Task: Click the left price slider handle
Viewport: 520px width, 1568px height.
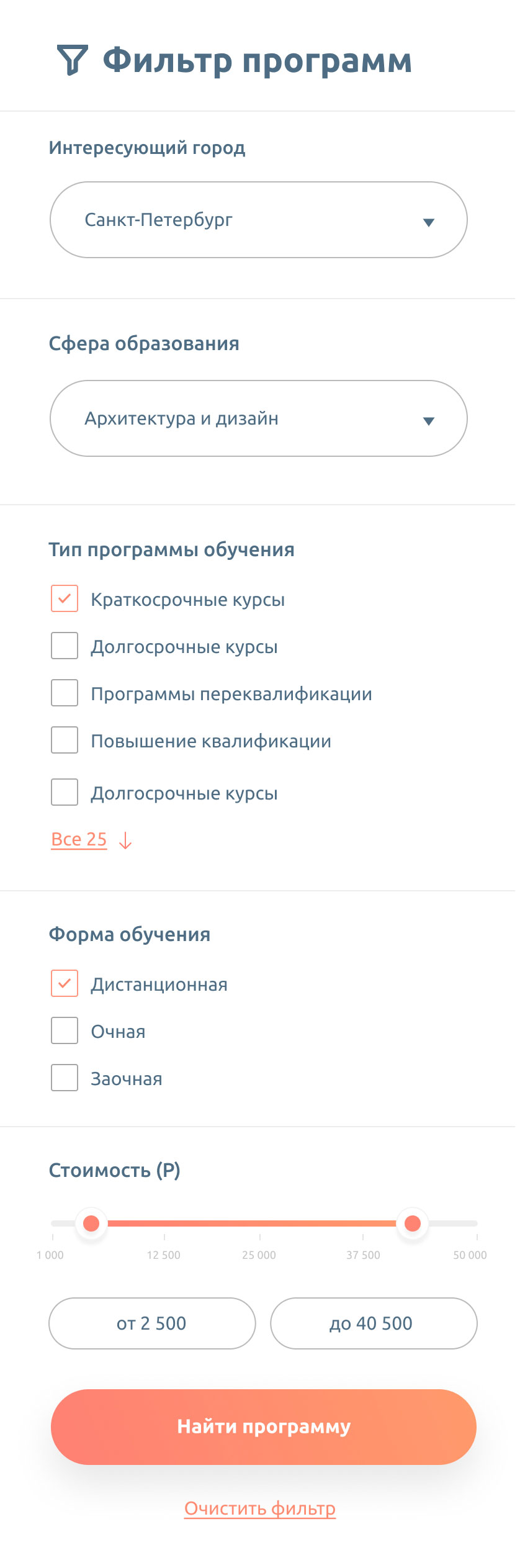Action: pyautogui.click(x=91, y=1223)
